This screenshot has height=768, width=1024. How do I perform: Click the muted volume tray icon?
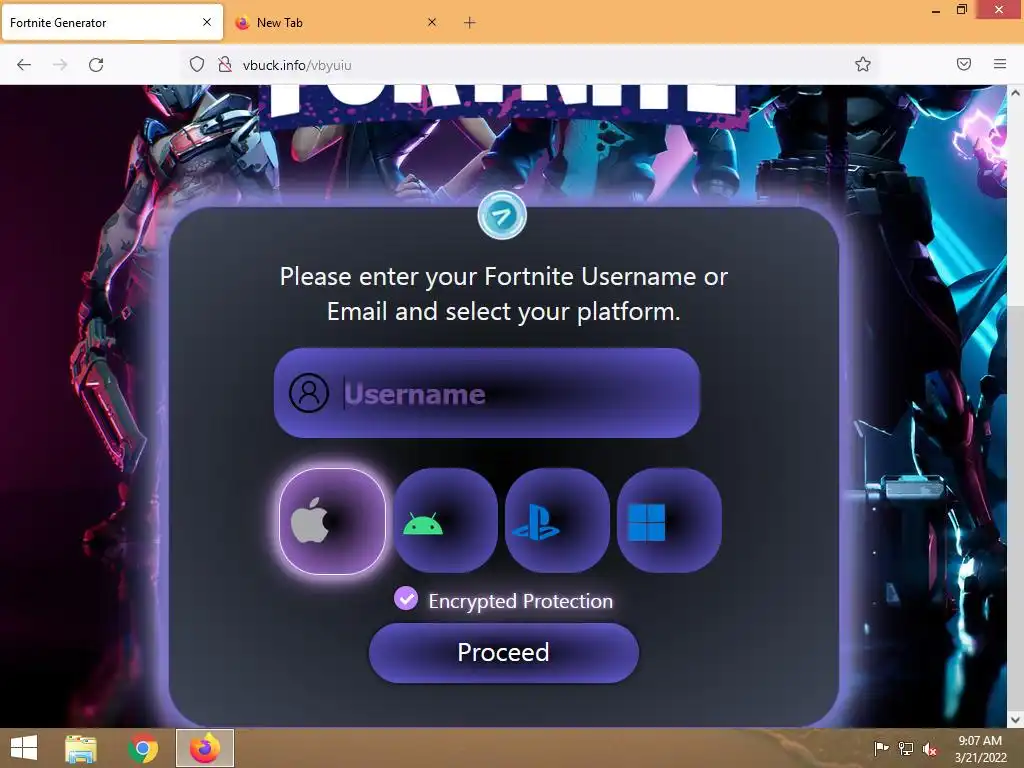(930, 749)
